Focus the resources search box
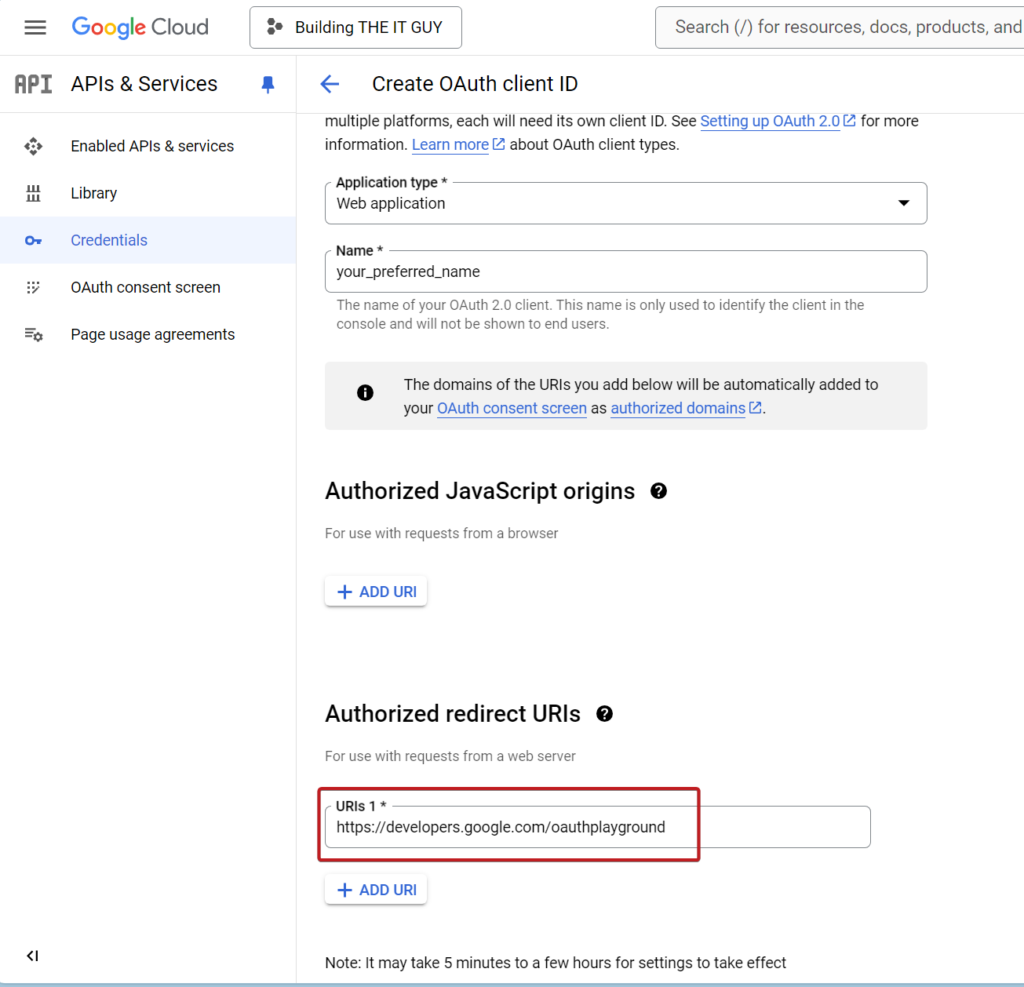 point(842,27)
